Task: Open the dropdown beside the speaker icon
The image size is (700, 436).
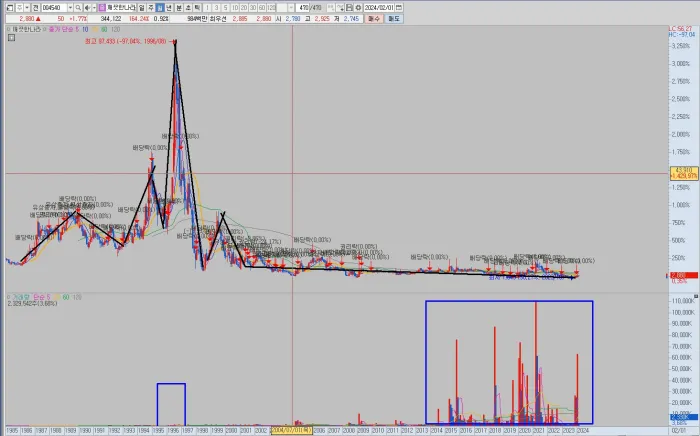Action: coord(94,8)
